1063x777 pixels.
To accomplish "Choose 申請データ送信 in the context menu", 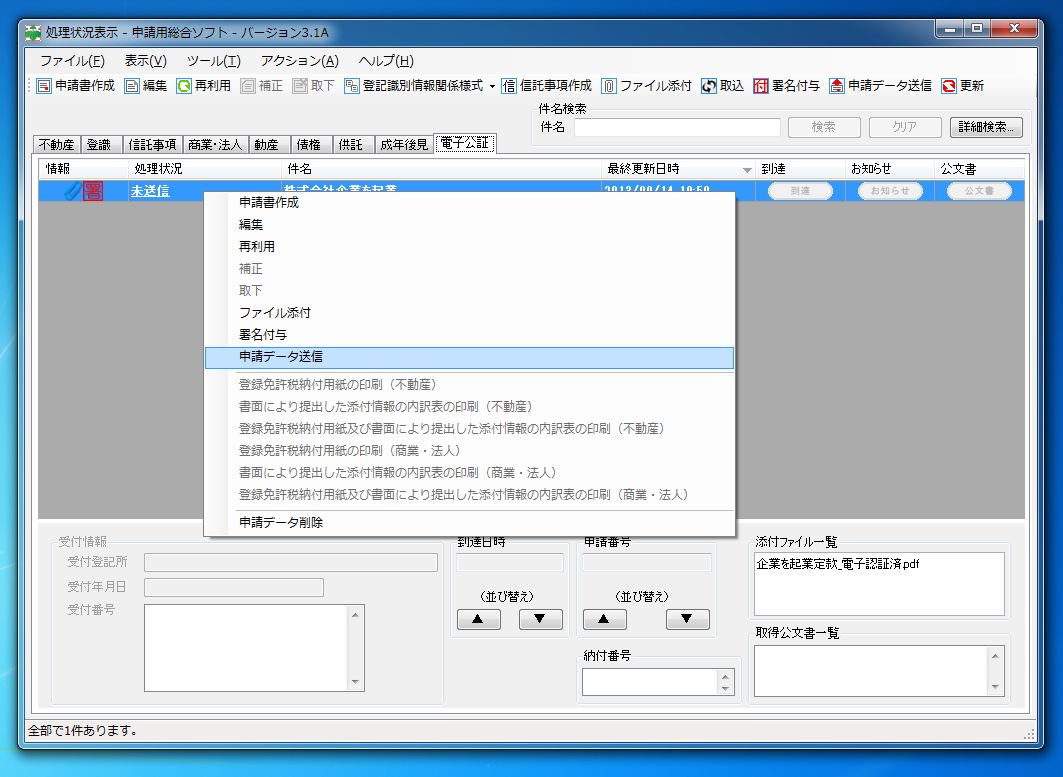I will (x=469, y=357).
